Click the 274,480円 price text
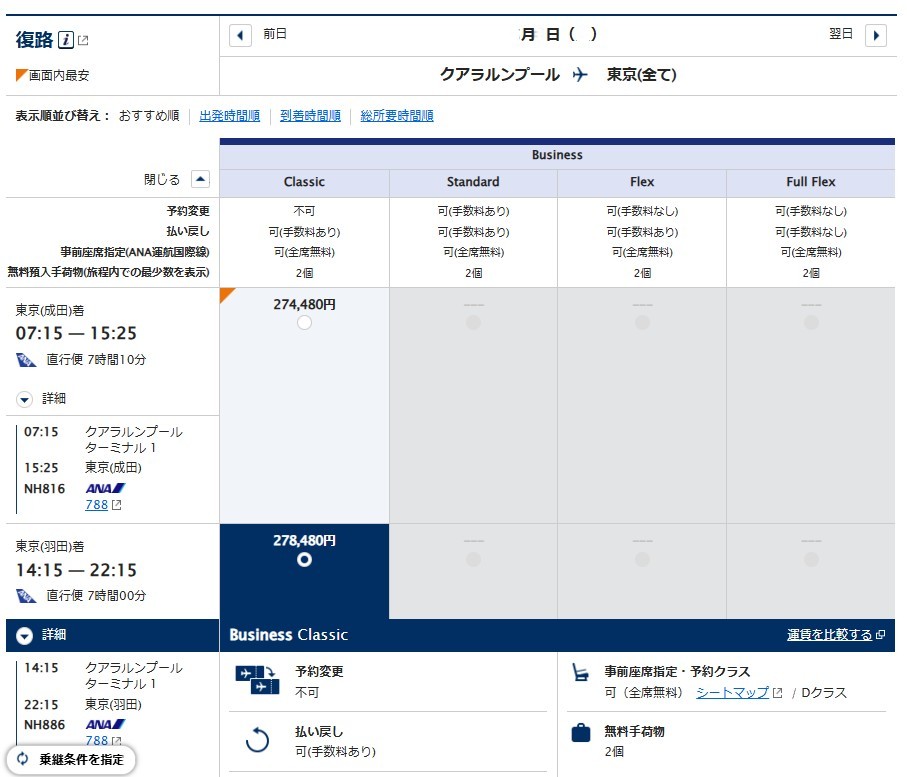The width and height of the screenshot is (907, 777). [304, 304]
